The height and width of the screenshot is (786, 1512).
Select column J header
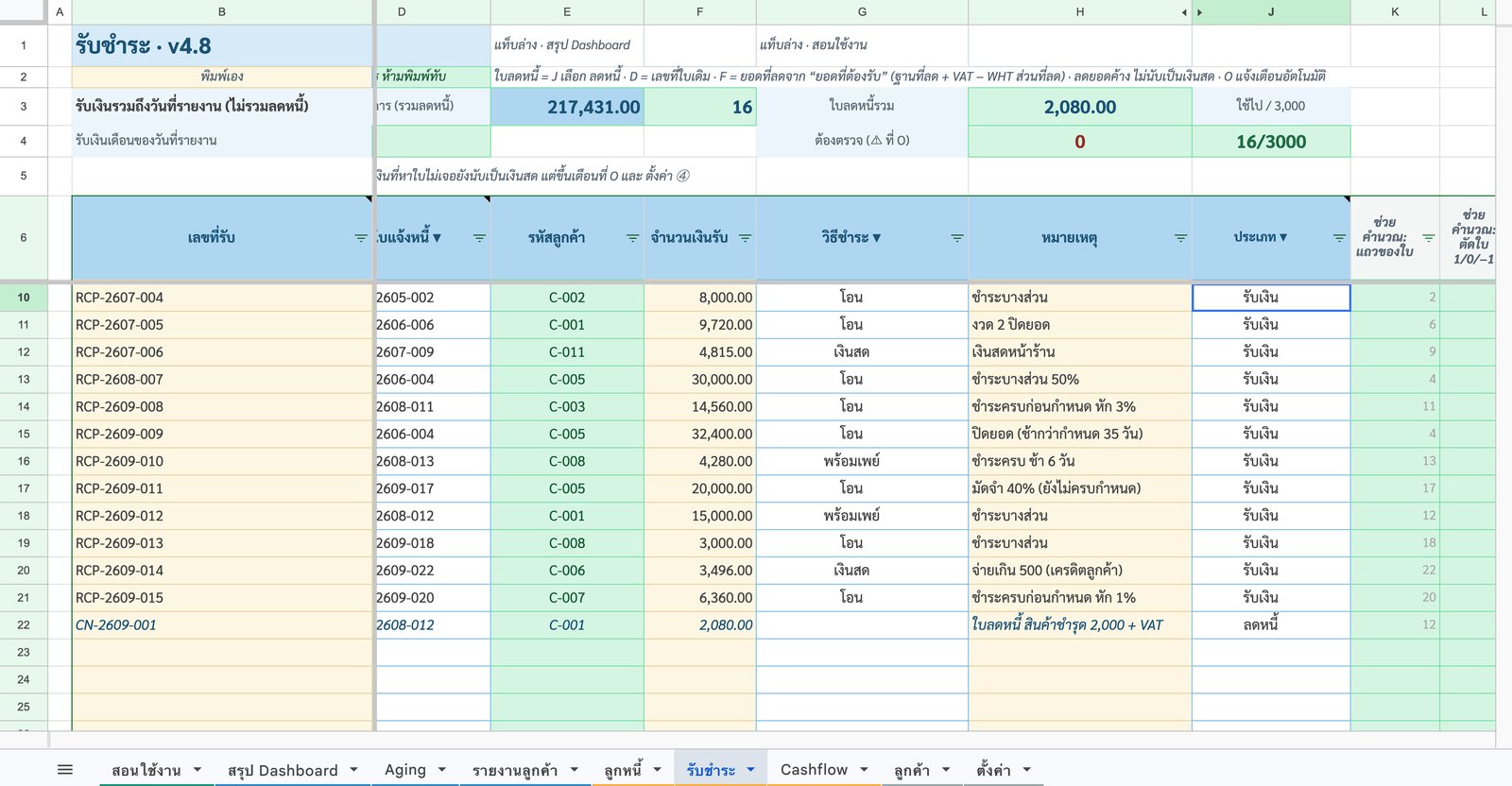(1271, 12)
